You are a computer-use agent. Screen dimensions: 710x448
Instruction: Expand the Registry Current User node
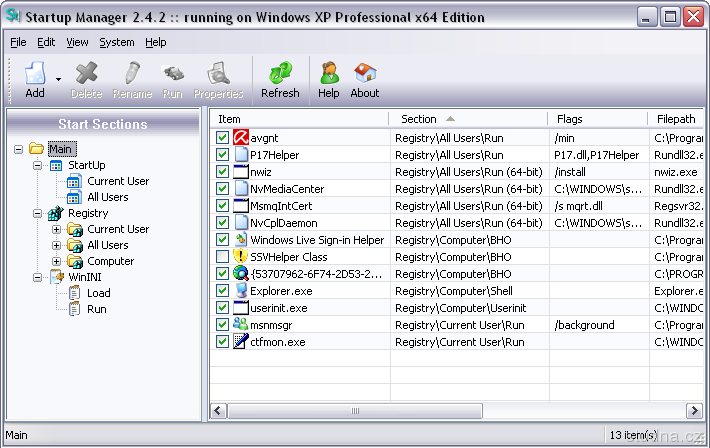tap(56, 229)
